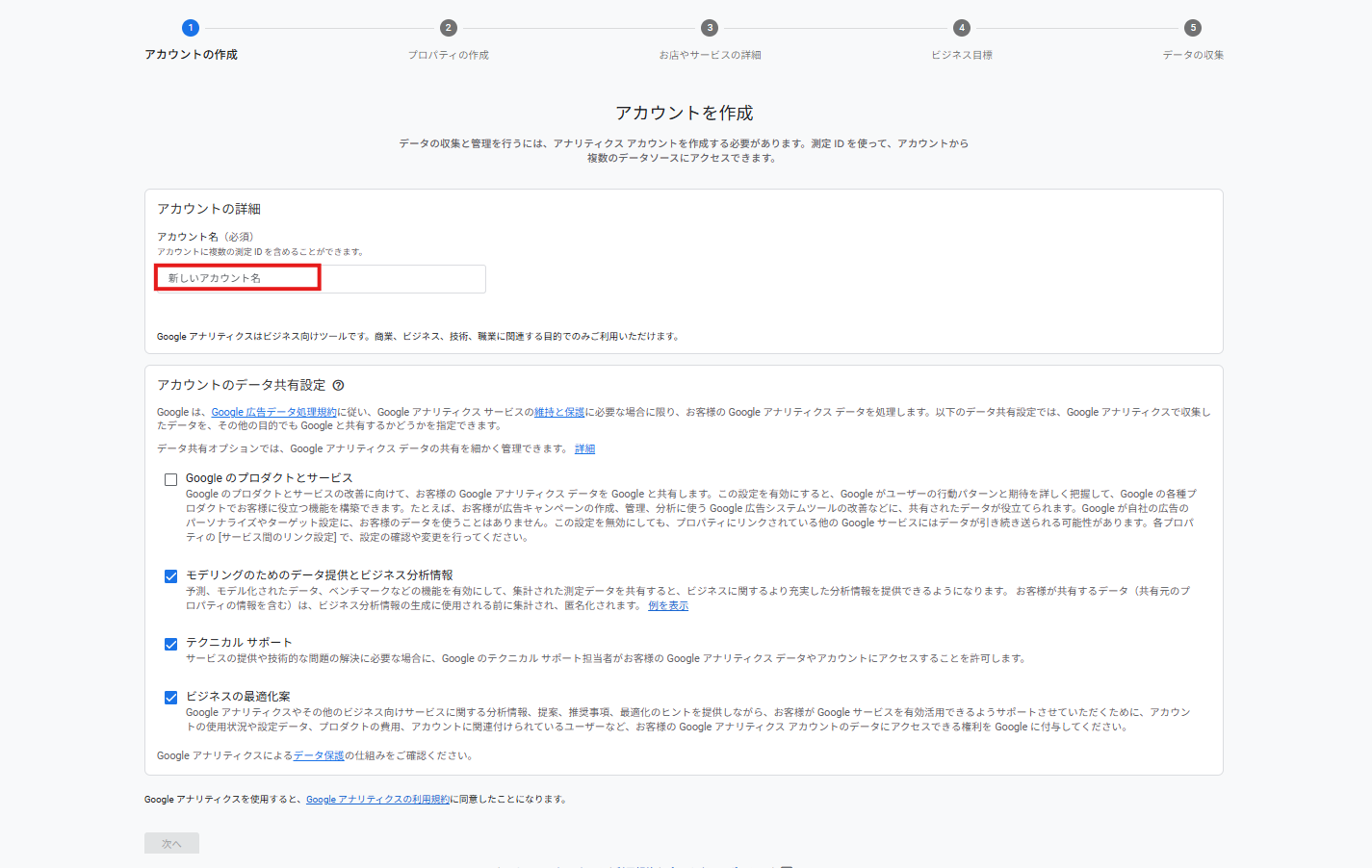Click the アカウント名（必須）field label
Viewport: 1372px width, 868px height.
click(205, 237)
